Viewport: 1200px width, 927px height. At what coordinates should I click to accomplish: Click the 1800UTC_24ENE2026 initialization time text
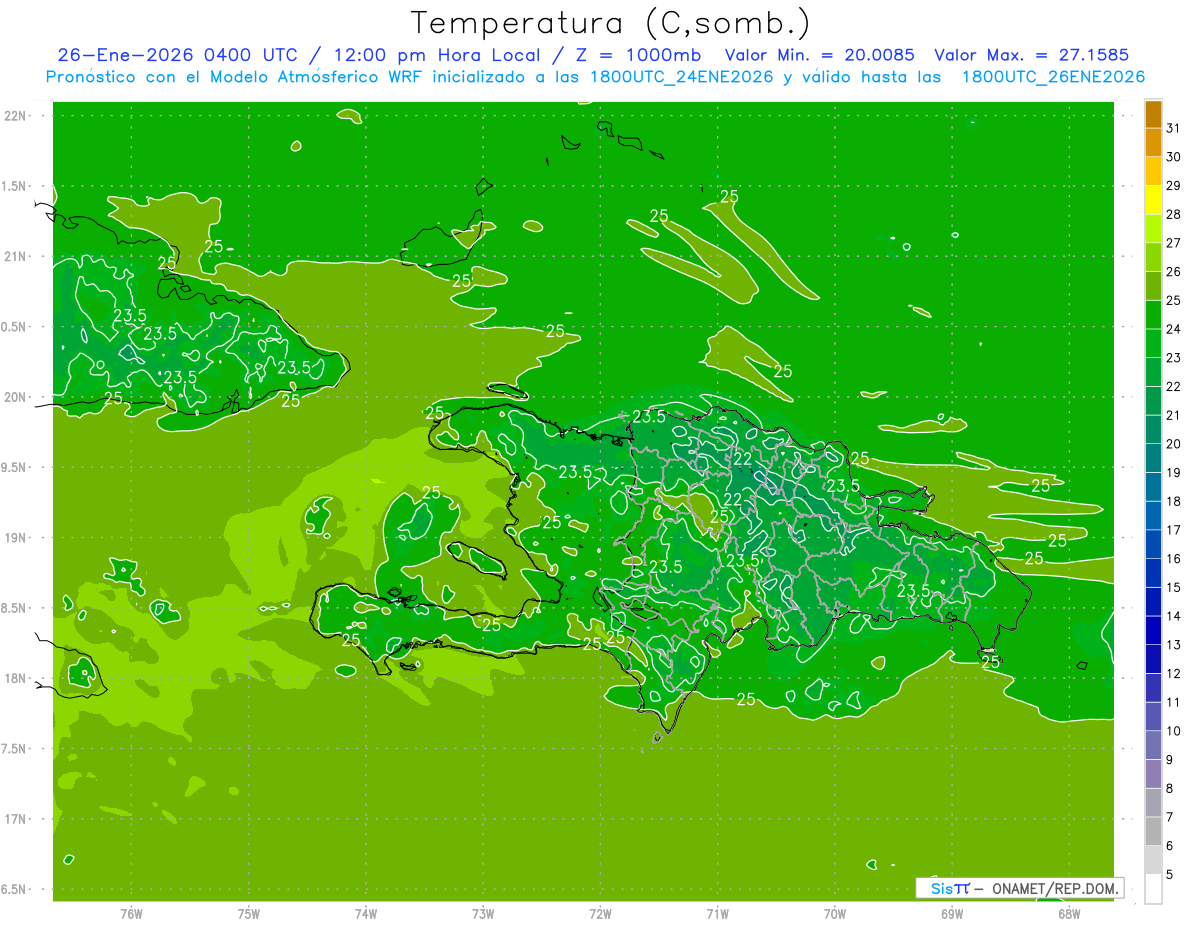click(682, 77)
